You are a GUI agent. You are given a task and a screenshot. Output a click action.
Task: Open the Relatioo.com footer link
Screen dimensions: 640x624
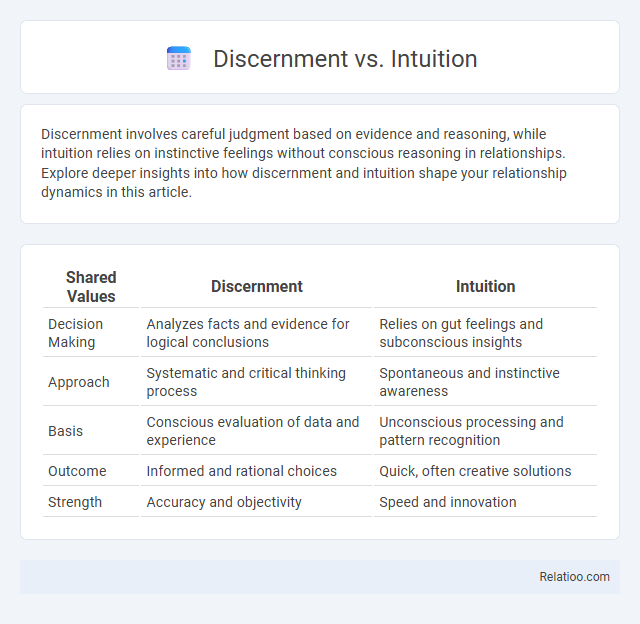click(x=574, y=577)
